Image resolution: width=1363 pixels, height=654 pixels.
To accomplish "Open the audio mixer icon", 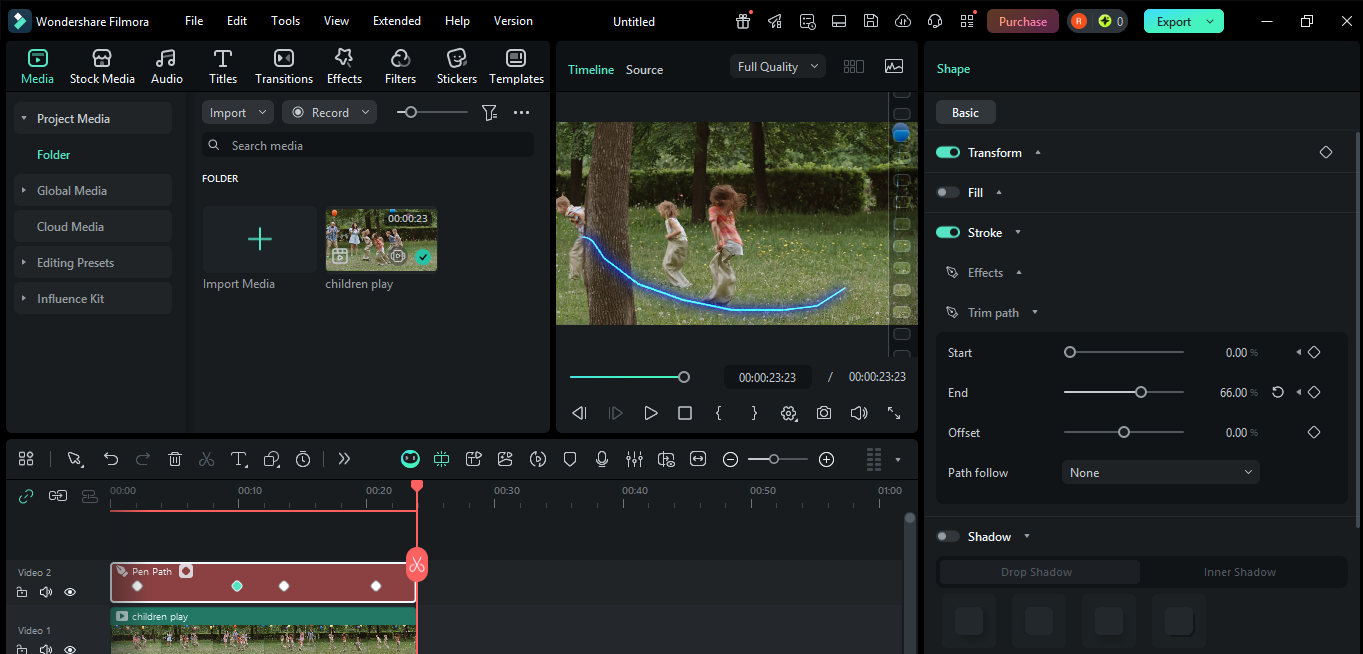I will click(634, 459).
